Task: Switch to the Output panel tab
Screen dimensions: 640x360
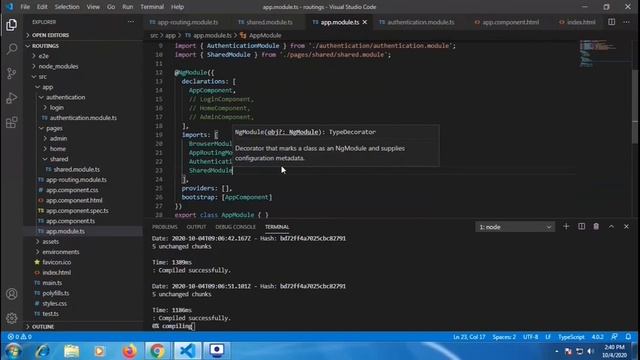Action: pos(196,227)
